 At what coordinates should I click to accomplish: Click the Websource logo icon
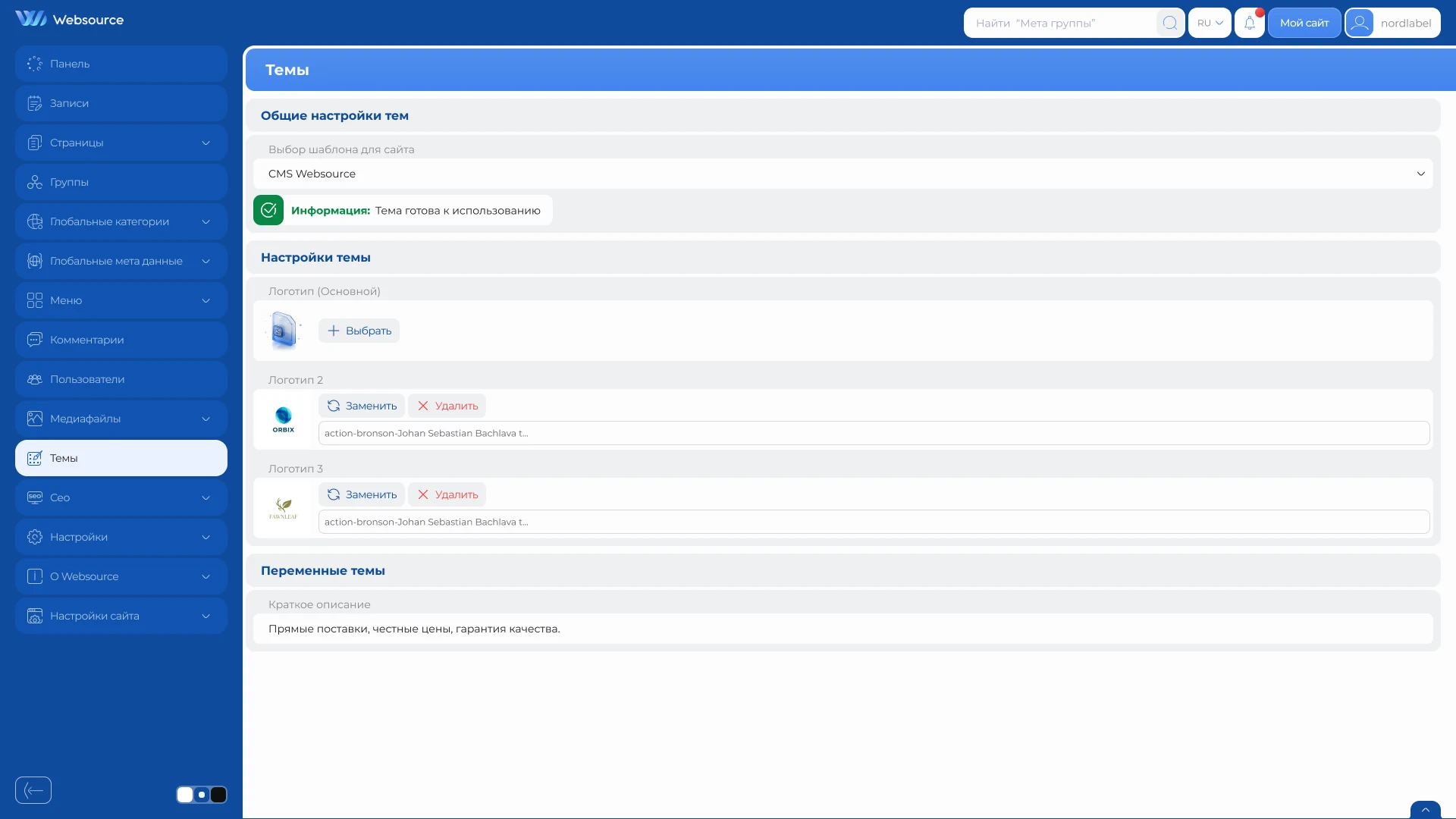tap(31, 19)
